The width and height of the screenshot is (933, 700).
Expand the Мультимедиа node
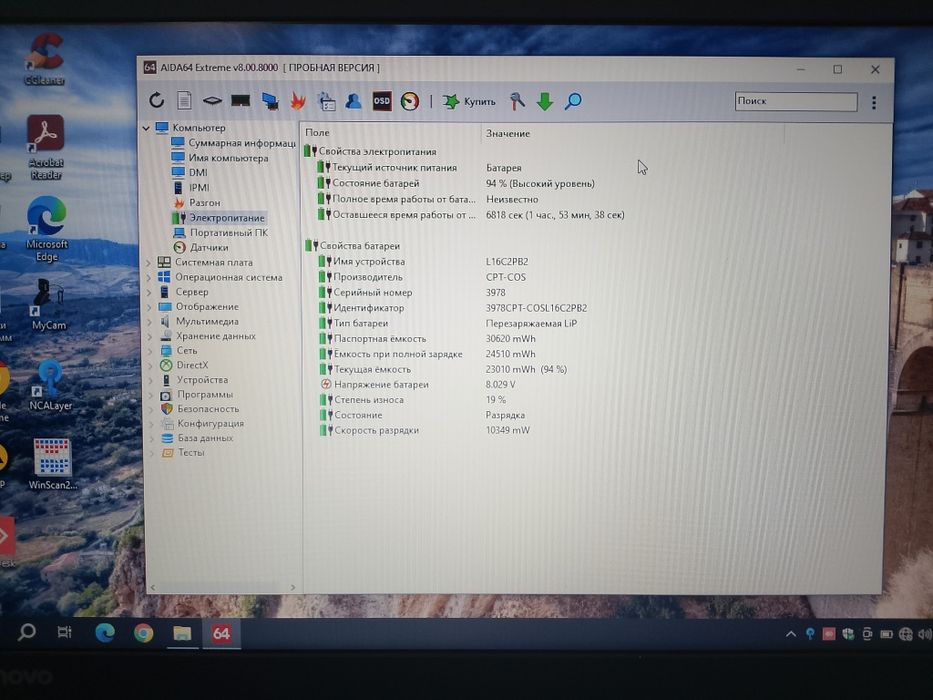coord(149,321)
